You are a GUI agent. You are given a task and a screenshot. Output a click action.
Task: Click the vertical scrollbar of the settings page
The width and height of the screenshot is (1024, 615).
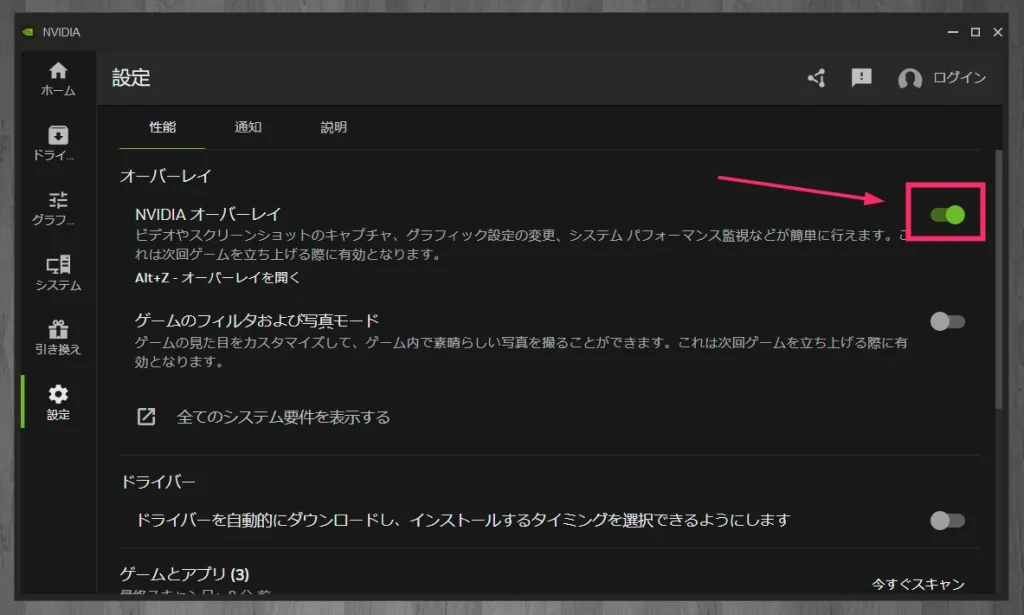pos(999,279)
